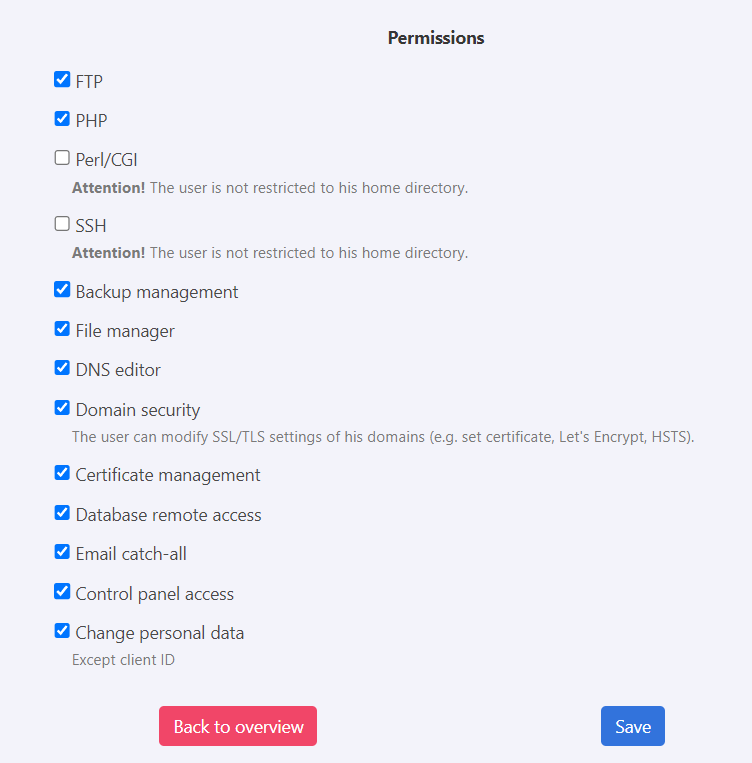The image size is (752, 763).
Task: Disable the PHP permission checkbox
Action: coord(62,119)
